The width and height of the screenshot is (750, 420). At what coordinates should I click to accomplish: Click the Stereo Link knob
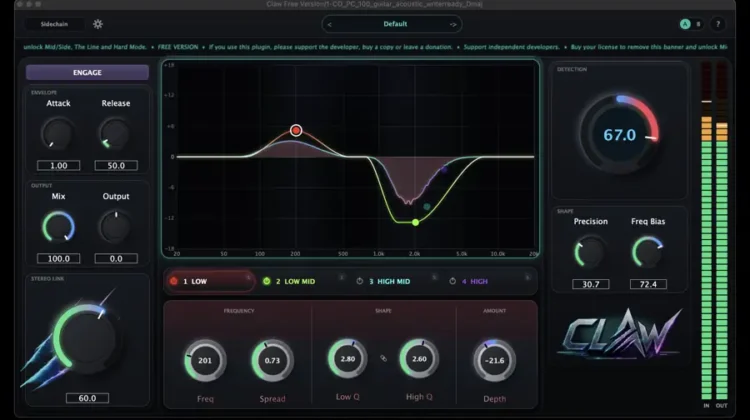(x=86, y=338)
